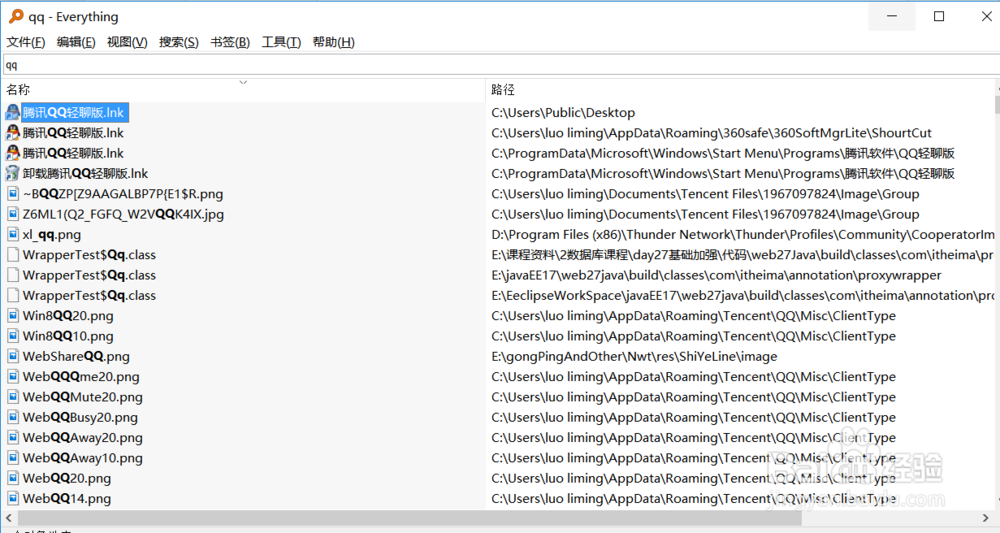
Task: Click path E:\gongPingAndOther\Nwt\res\ShiYeLine\image
Action: pos(634,356)
